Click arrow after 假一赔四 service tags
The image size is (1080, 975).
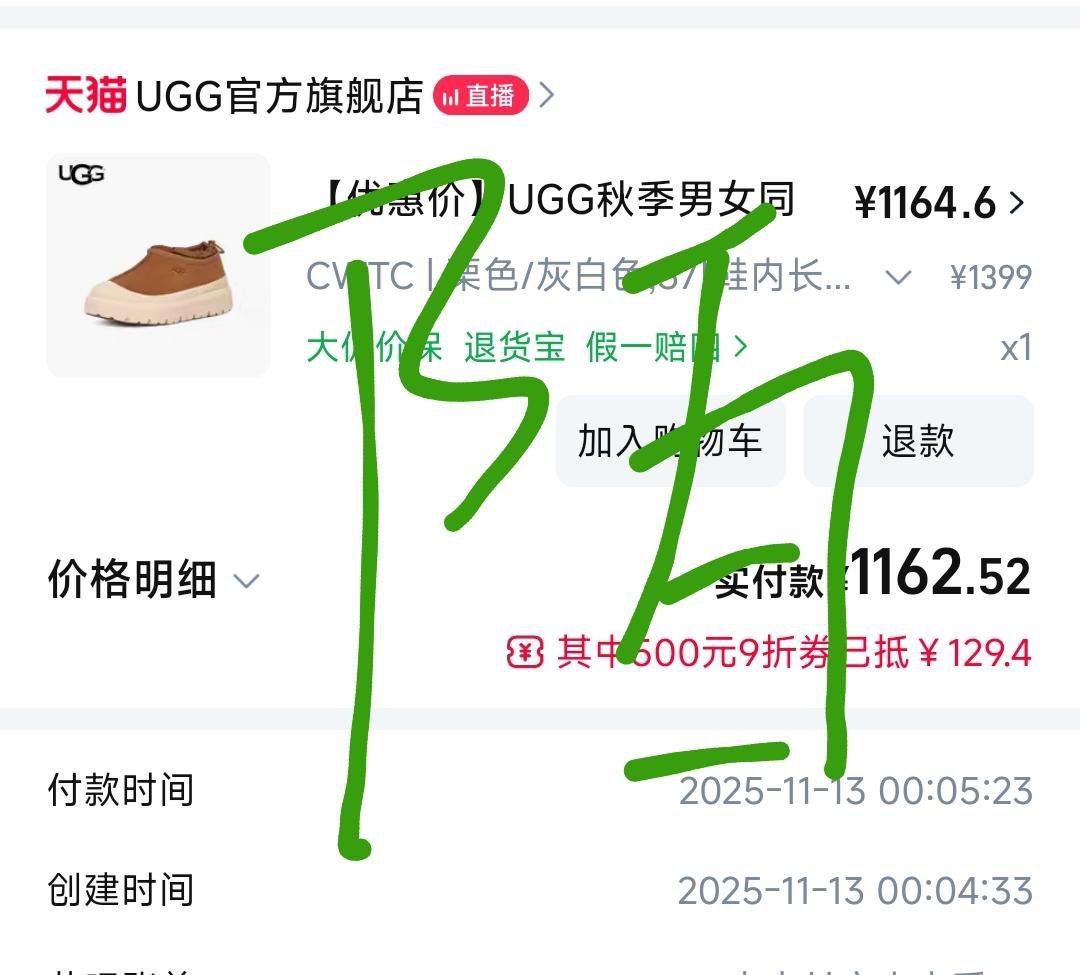tap(740, 347)
